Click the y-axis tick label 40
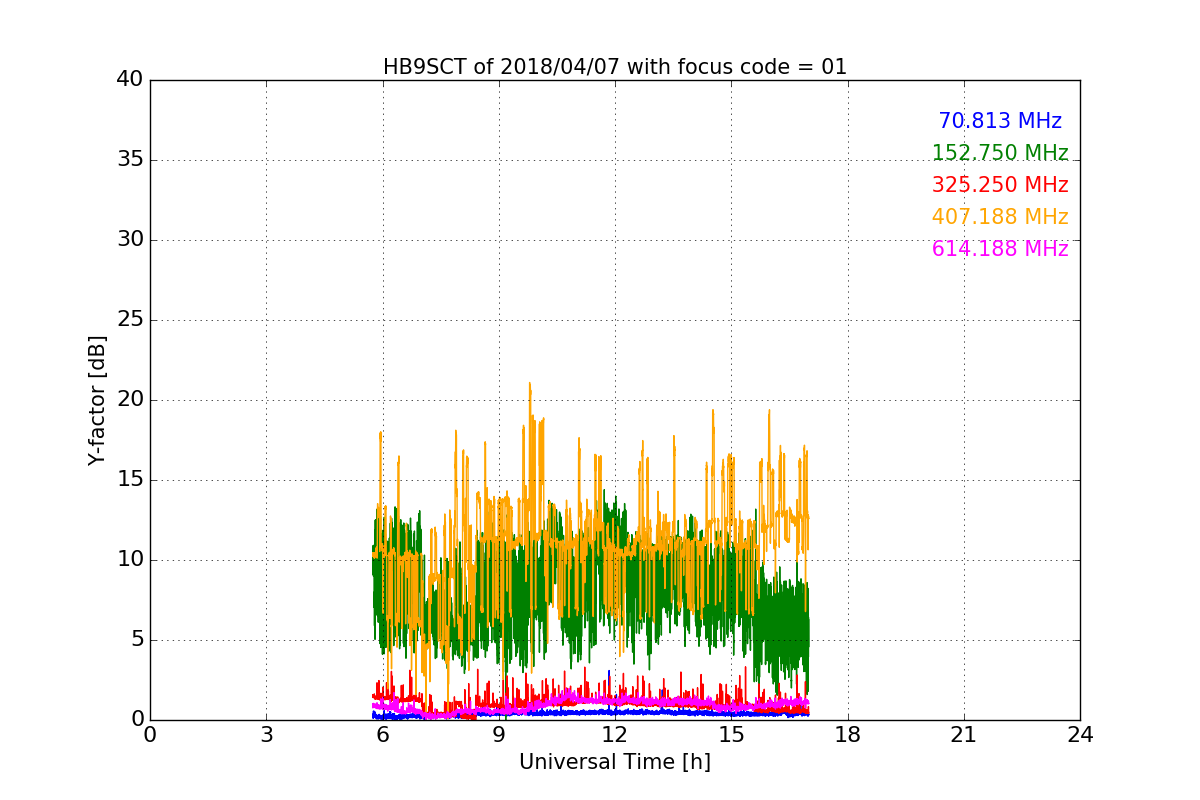1200x800 pixels. (x=130, y=80)
